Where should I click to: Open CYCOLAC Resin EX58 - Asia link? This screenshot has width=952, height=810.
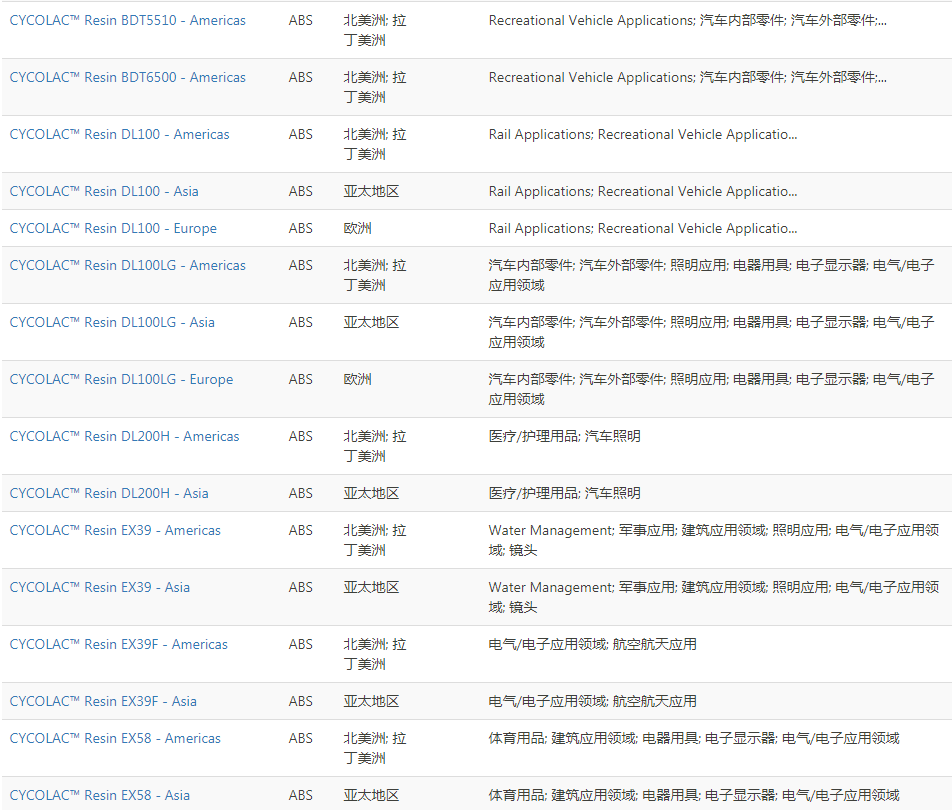pos(100,795)
